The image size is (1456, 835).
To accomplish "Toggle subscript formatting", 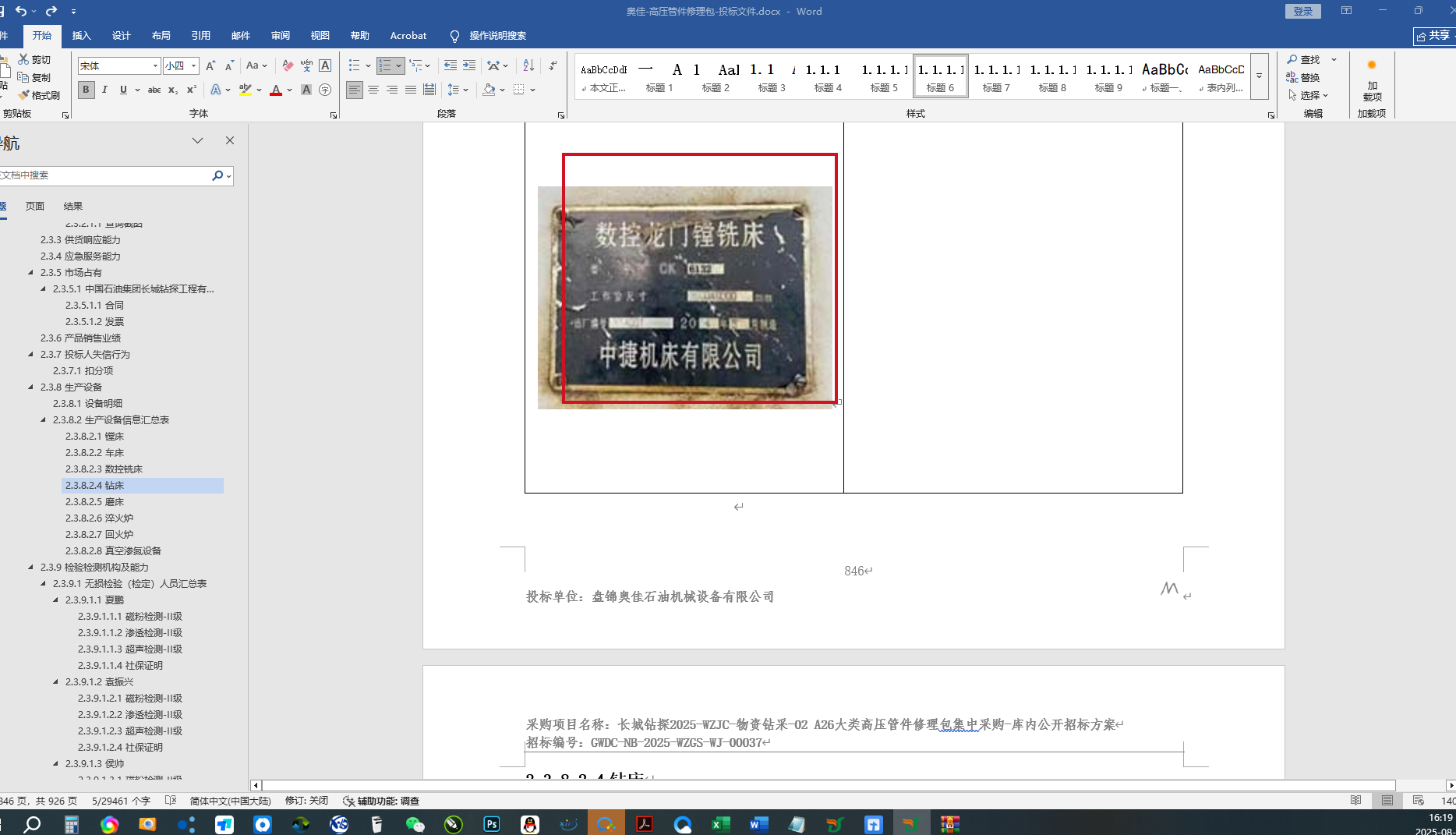I will coord(173,90).
